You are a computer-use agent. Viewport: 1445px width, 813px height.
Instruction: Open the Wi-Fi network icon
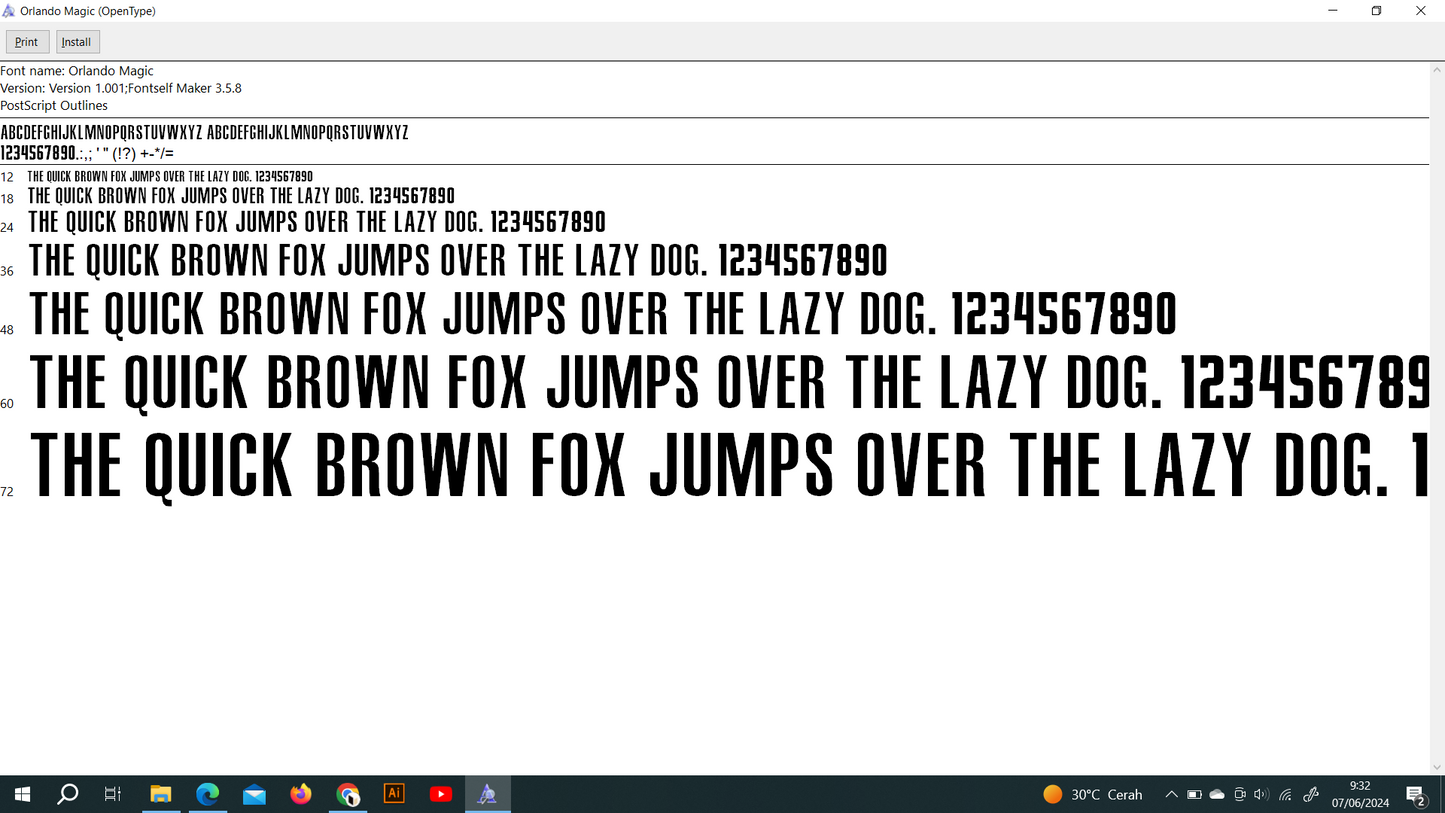1286,795
